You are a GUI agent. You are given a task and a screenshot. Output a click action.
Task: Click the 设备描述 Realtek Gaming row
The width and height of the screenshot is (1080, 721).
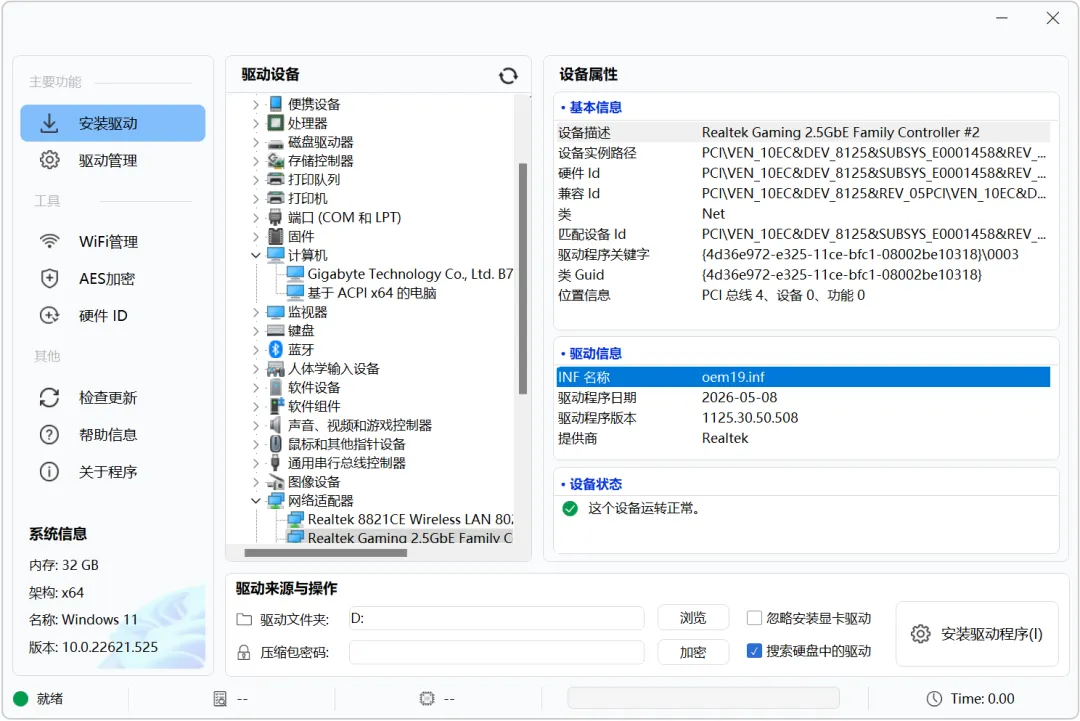click(803, 132)
